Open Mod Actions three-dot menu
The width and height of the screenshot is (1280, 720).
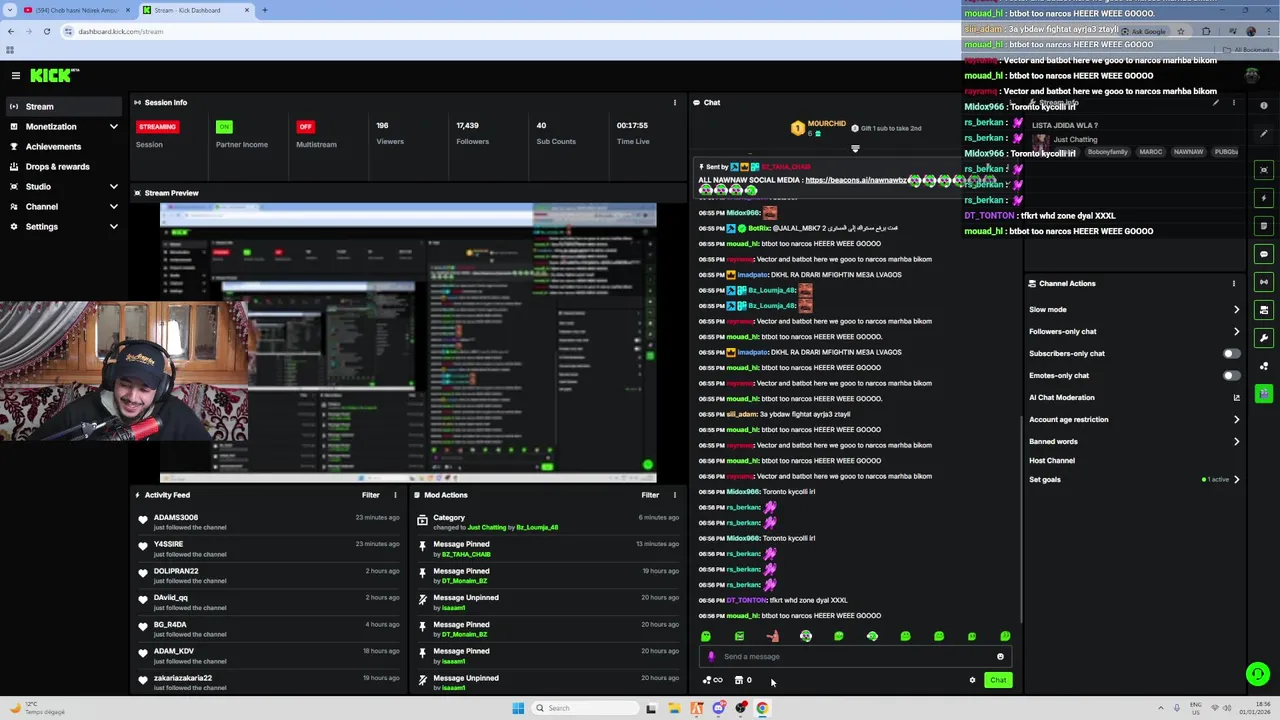674,495
